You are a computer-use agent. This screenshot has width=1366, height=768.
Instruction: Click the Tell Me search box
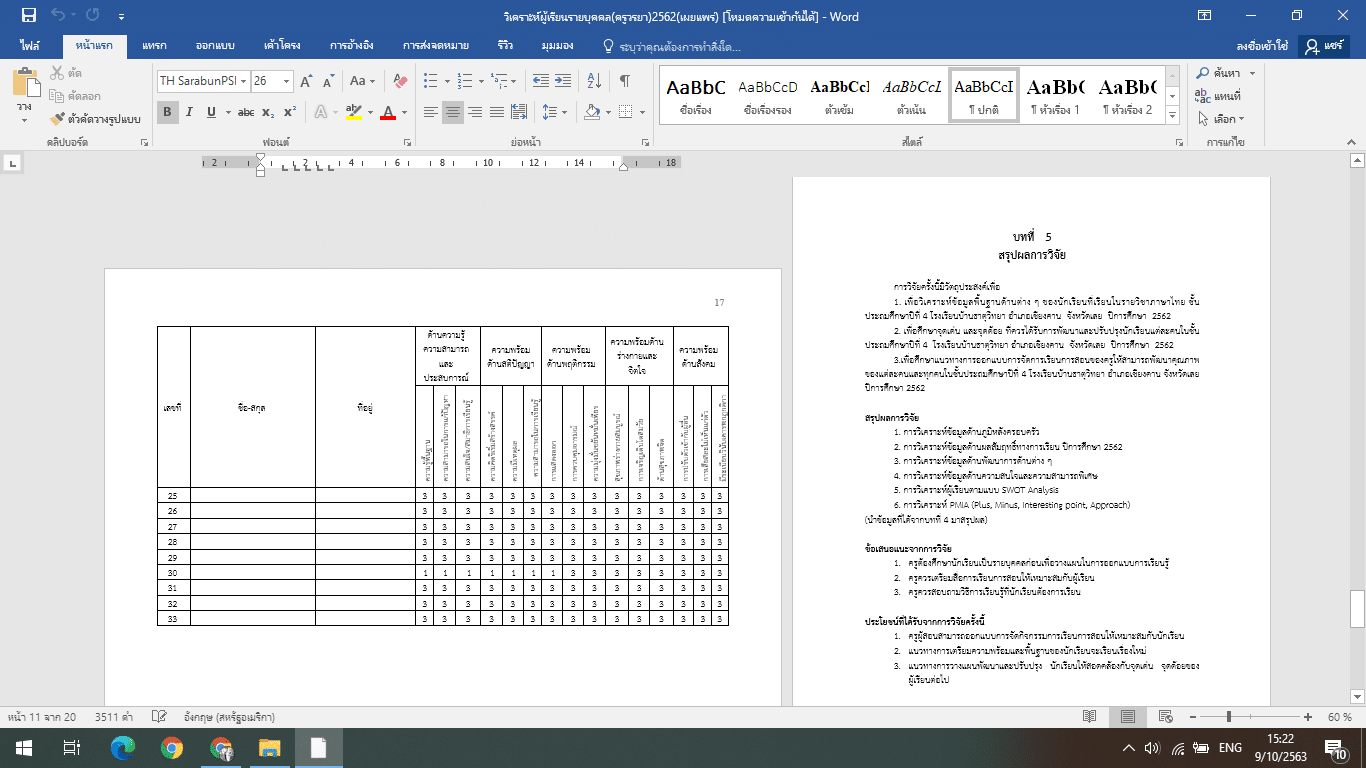pos(673,46)
